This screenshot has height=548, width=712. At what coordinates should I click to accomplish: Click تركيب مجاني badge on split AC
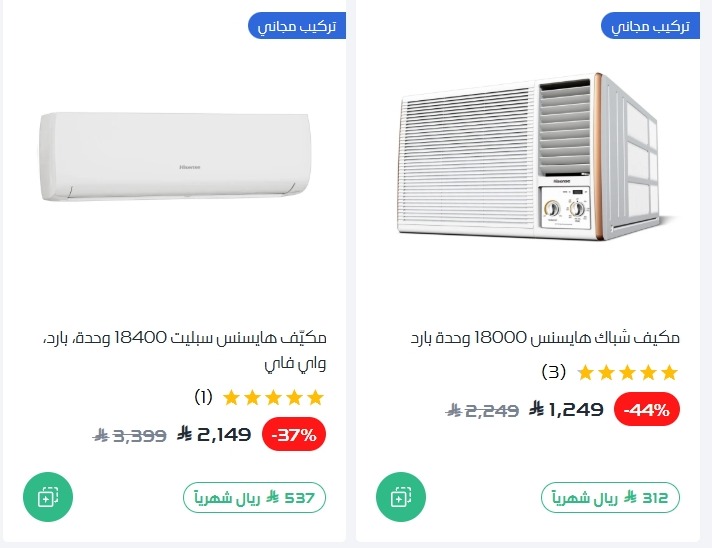coord(297,27)
